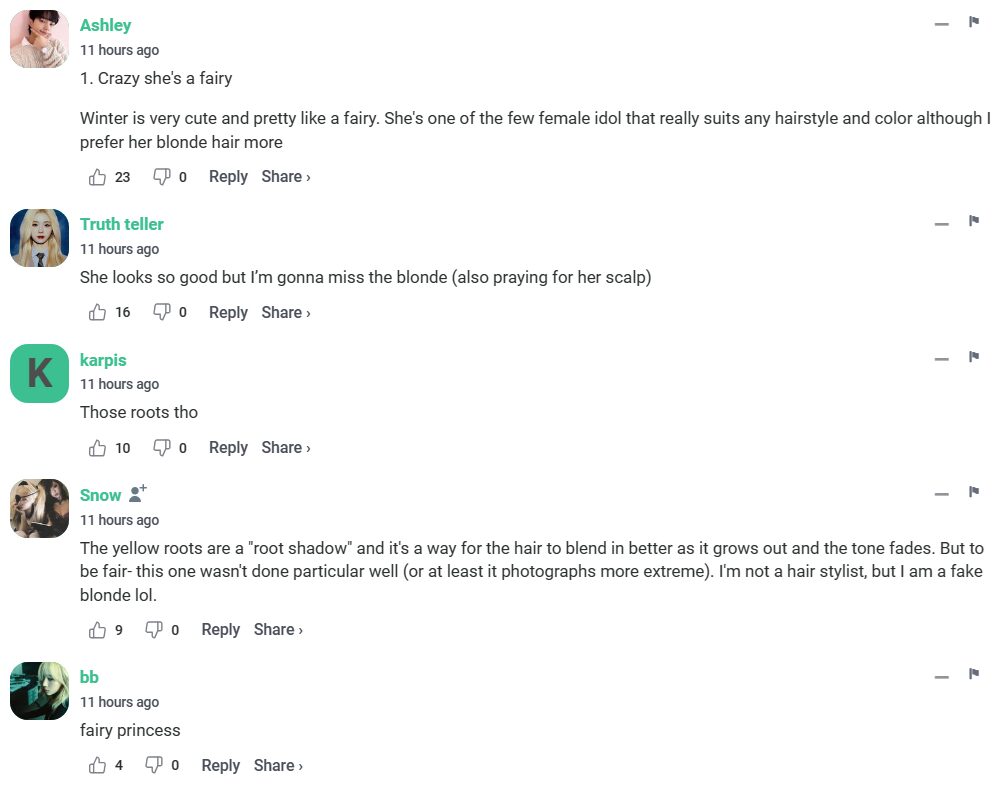
Task: Collapse Ashley's comment thread
Action: click(x=941, y=24)
